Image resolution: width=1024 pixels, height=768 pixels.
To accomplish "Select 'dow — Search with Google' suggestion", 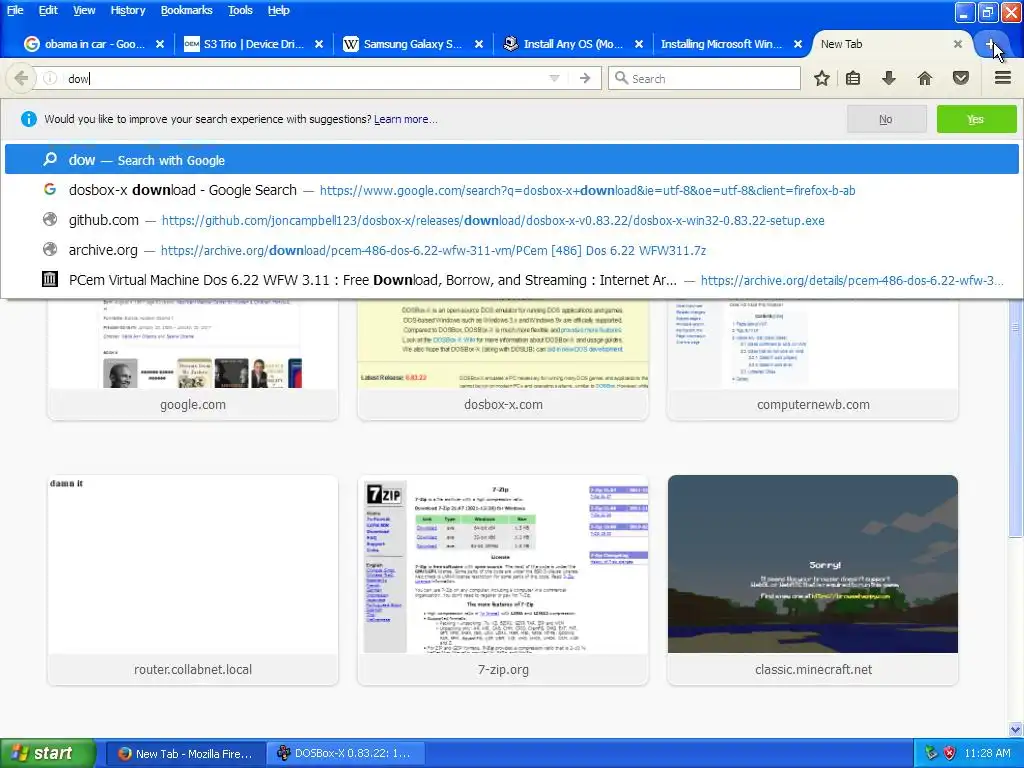I will pyautogui.click(x=511, y=160).
